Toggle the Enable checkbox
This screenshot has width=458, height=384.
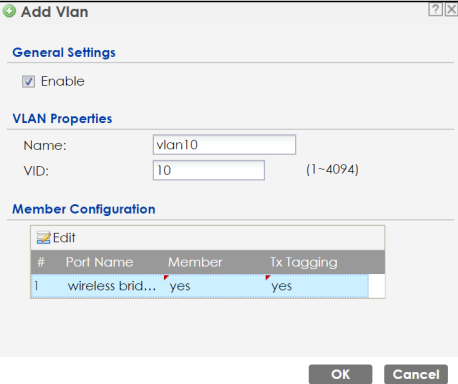coord(28,81)
